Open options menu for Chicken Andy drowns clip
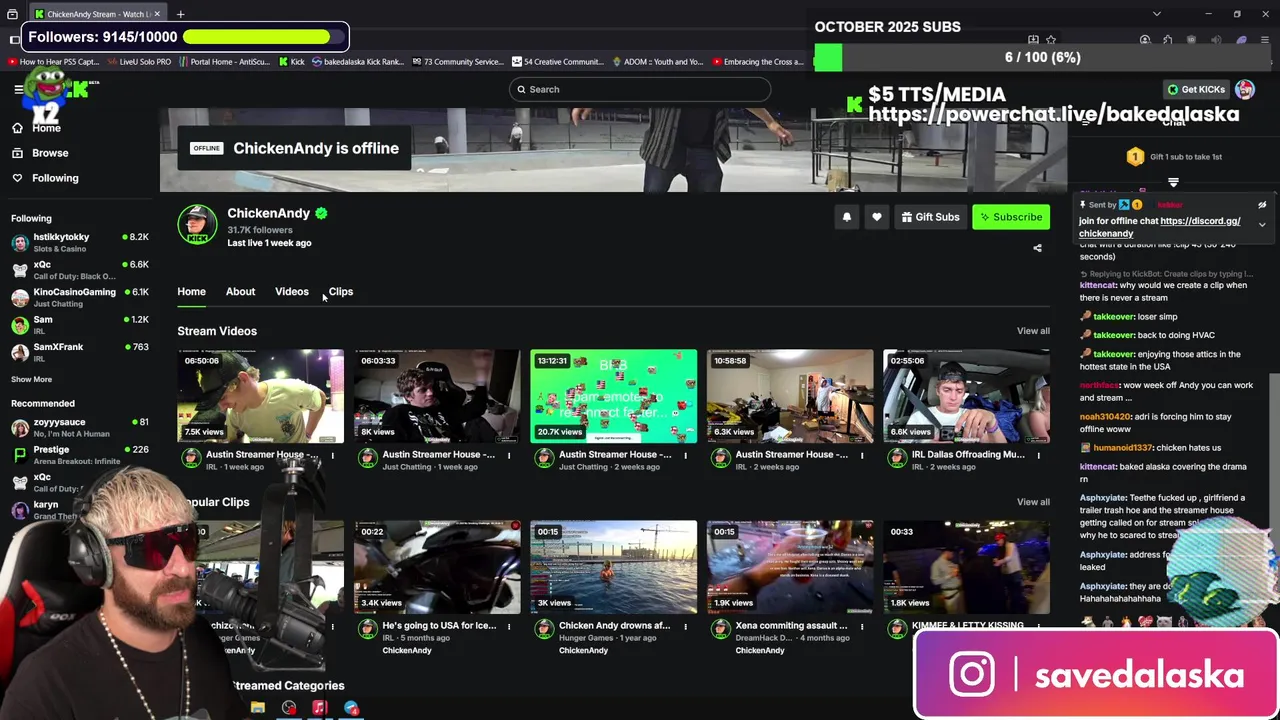Viewport: 1280px width, 720px height. [686, 627]
